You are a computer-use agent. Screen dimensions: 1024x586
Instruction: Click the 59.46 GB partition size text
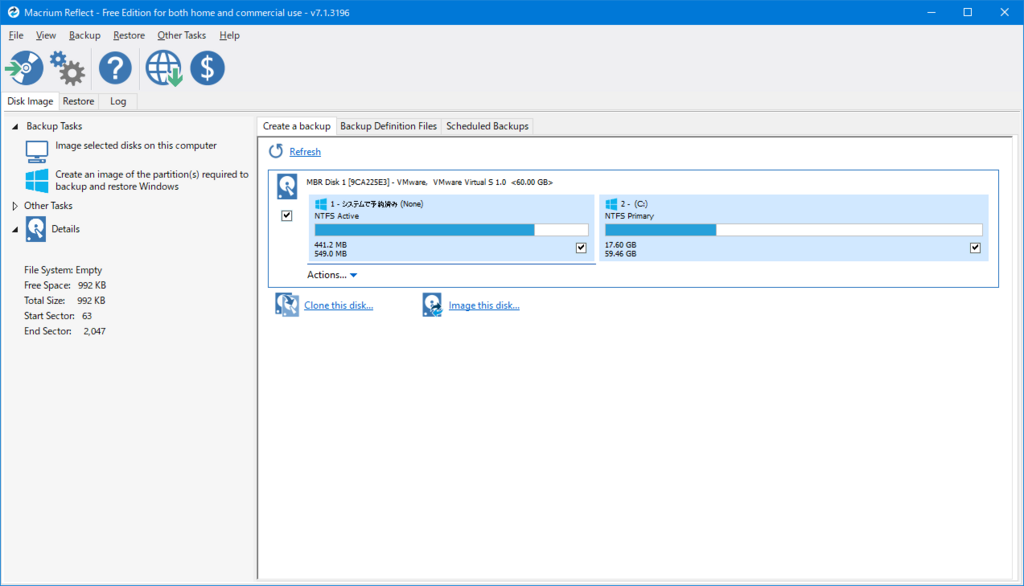620,253
